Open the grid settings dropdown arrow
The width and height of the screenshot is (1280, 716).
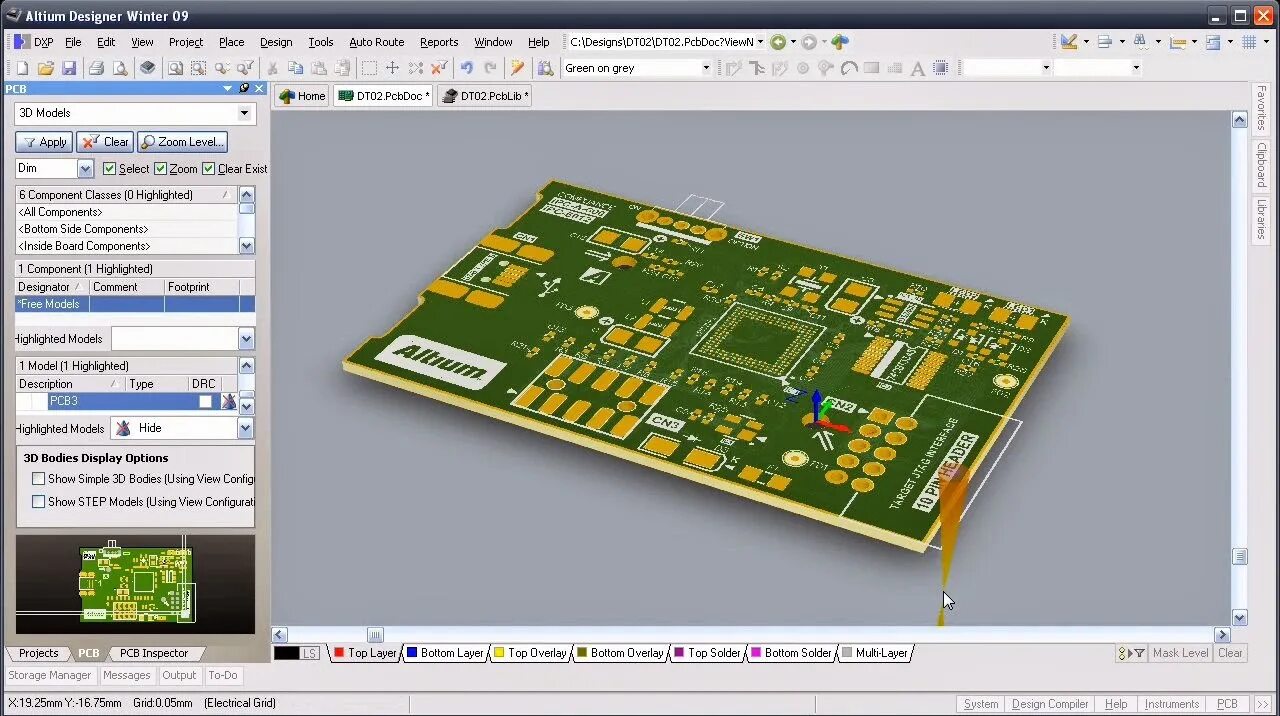[x=1264, y=42]
